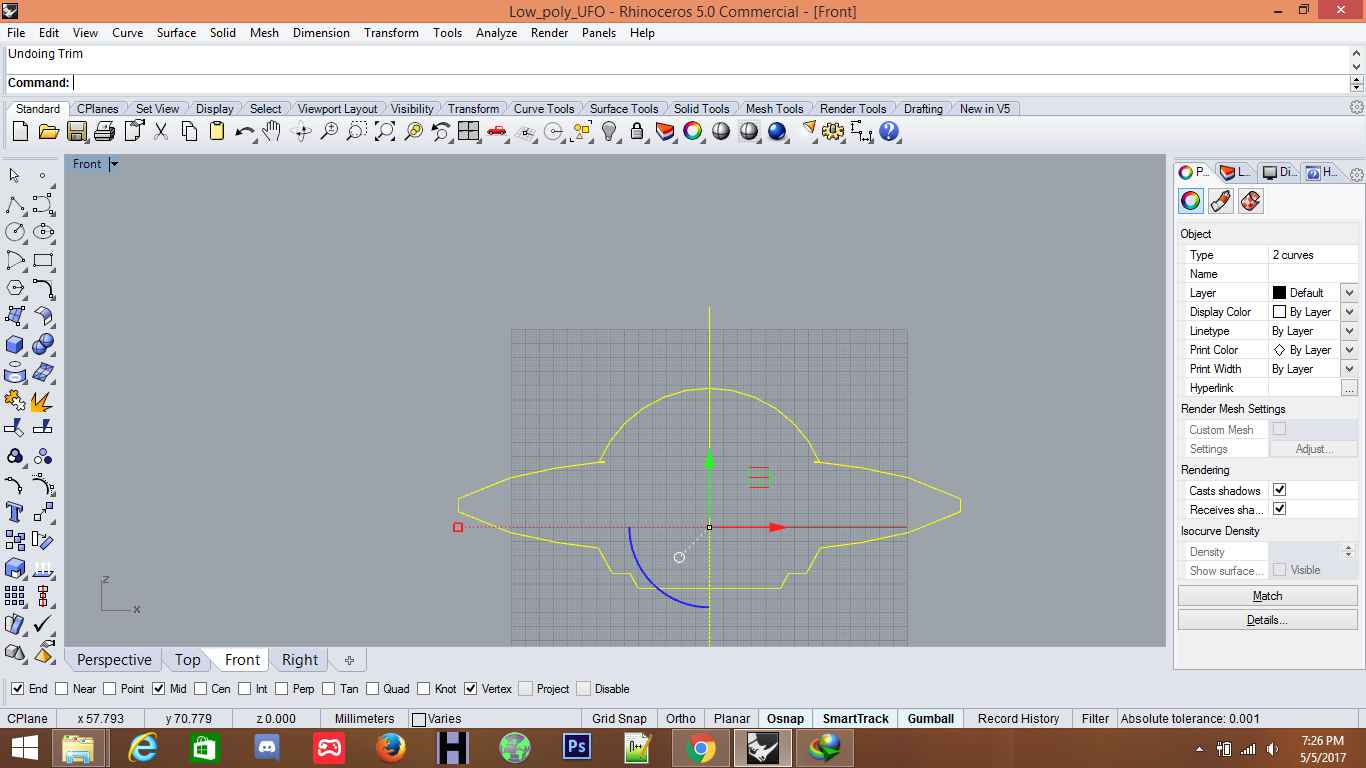Click the color wheel object properties icon

click(x=1190, y=201)
